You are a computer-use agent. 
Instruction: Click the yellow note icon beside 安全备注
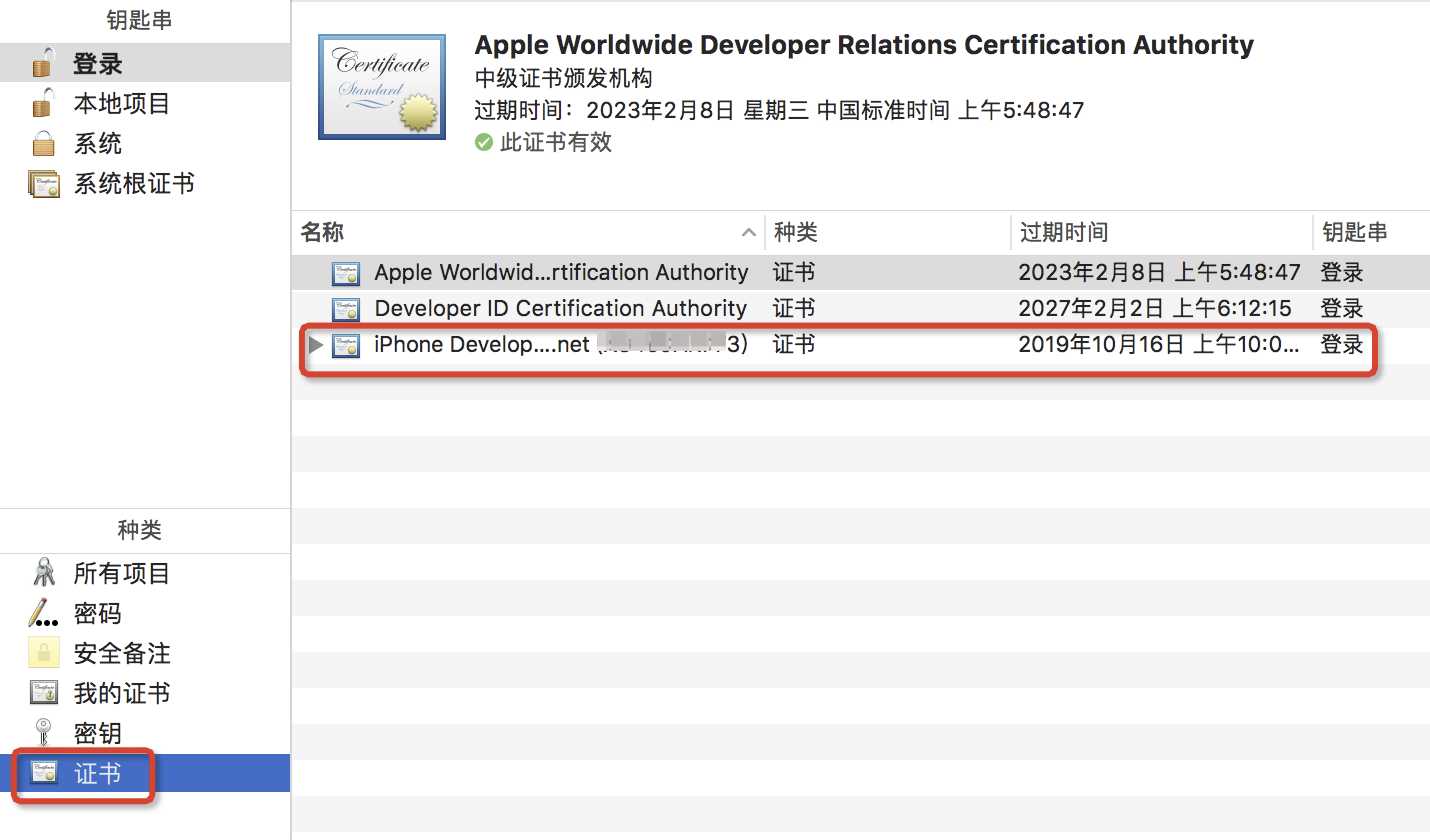click(42, 653)
